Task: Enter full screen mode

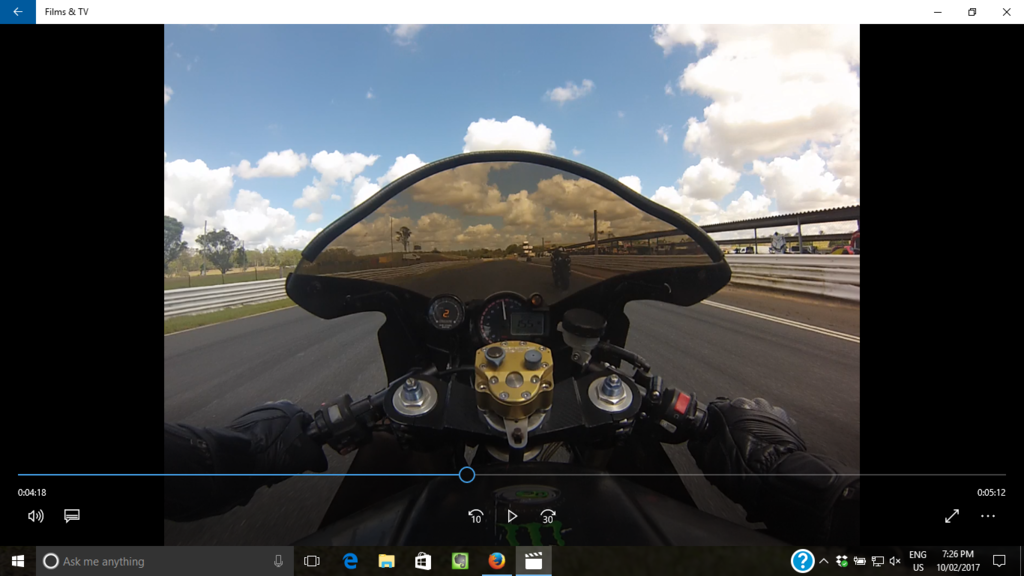Action: tap(952, 516)
